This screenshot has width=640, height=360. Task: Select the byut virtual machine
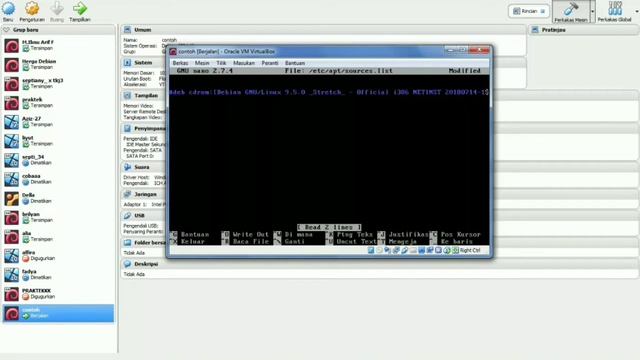coord(58,141)
